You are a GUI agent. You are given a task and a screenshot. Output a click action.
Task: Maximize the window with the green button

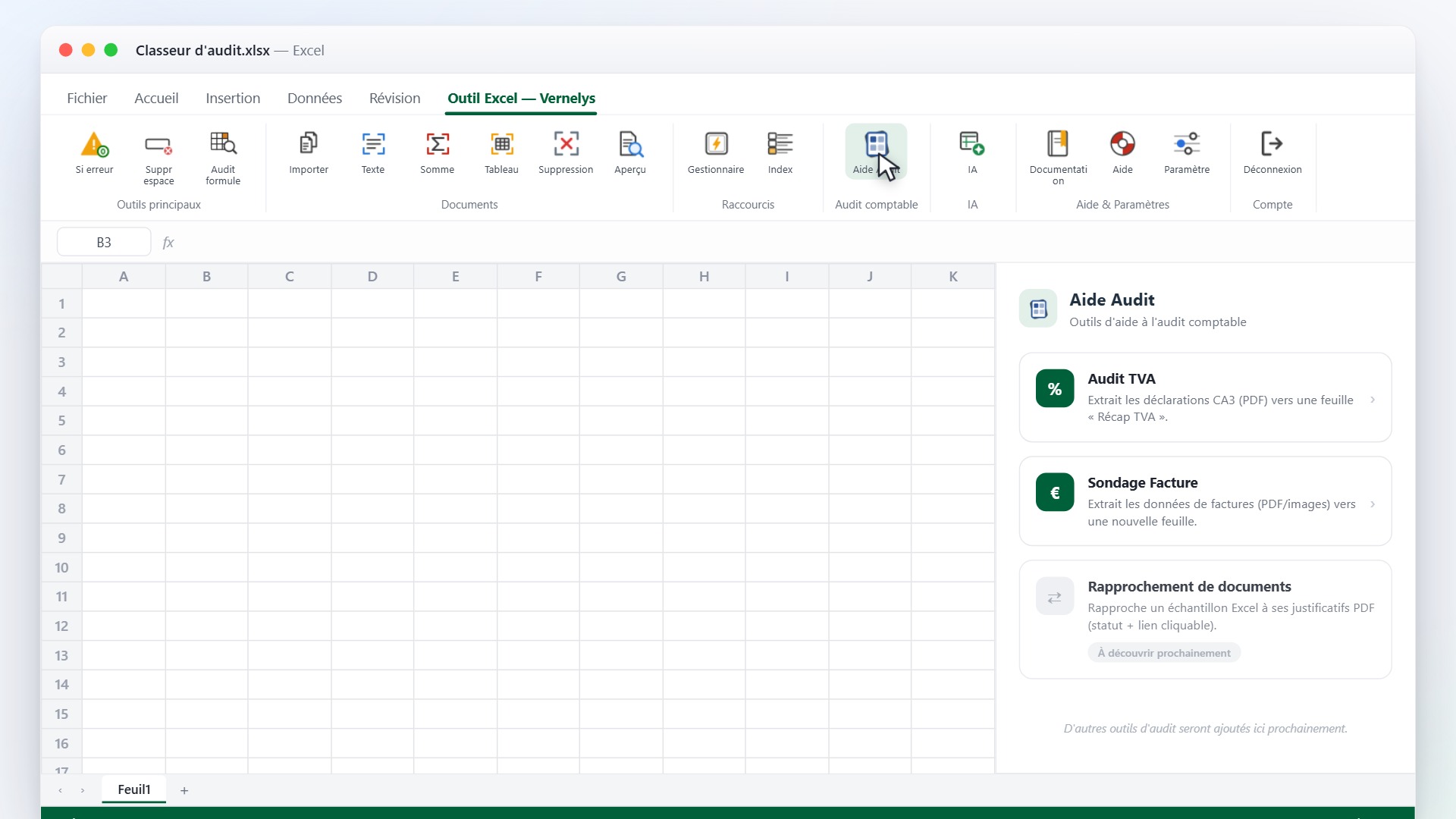[111, 50]
